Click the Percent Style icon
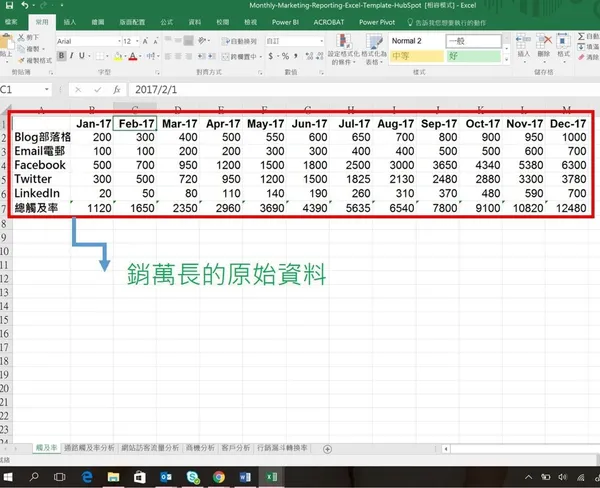The height and width of the screenshot is (488, 600). click(285, 56)
